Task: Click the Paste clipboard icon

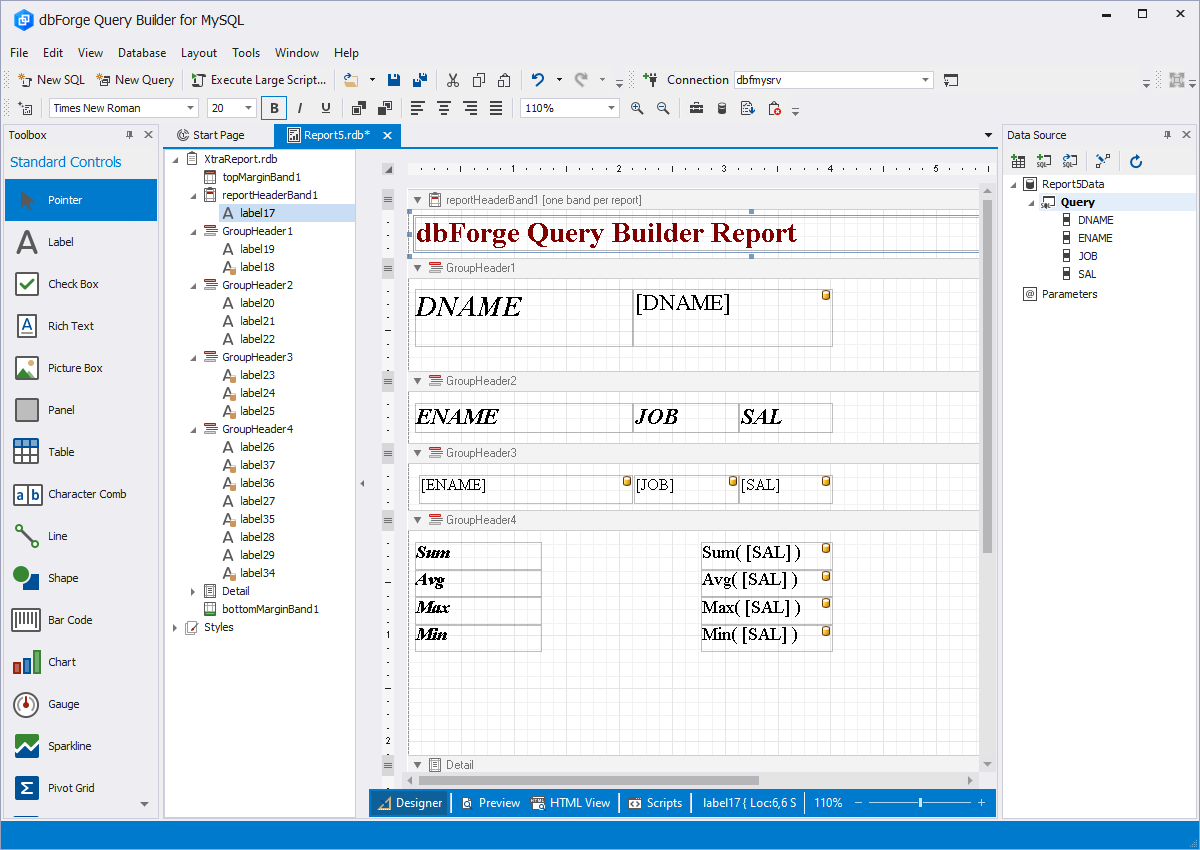Action: [505, 80]
